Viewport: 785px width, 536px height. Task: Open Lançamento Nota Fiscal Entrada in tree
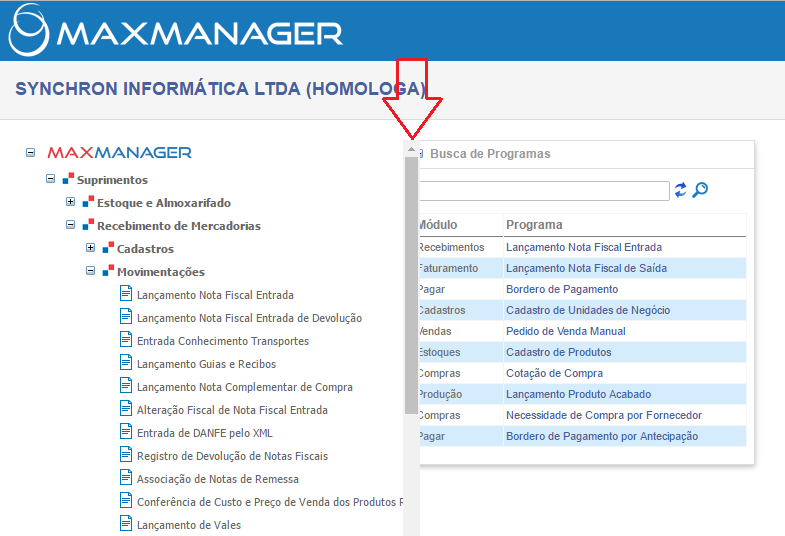tap(215, 295)
